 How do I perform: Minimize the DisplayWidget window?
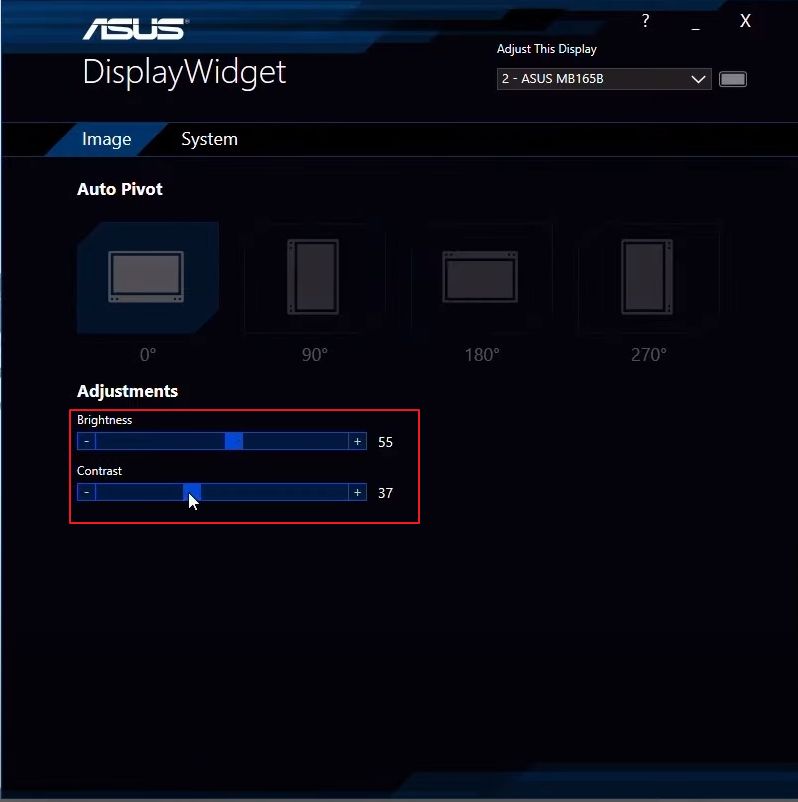click(695, 25)
